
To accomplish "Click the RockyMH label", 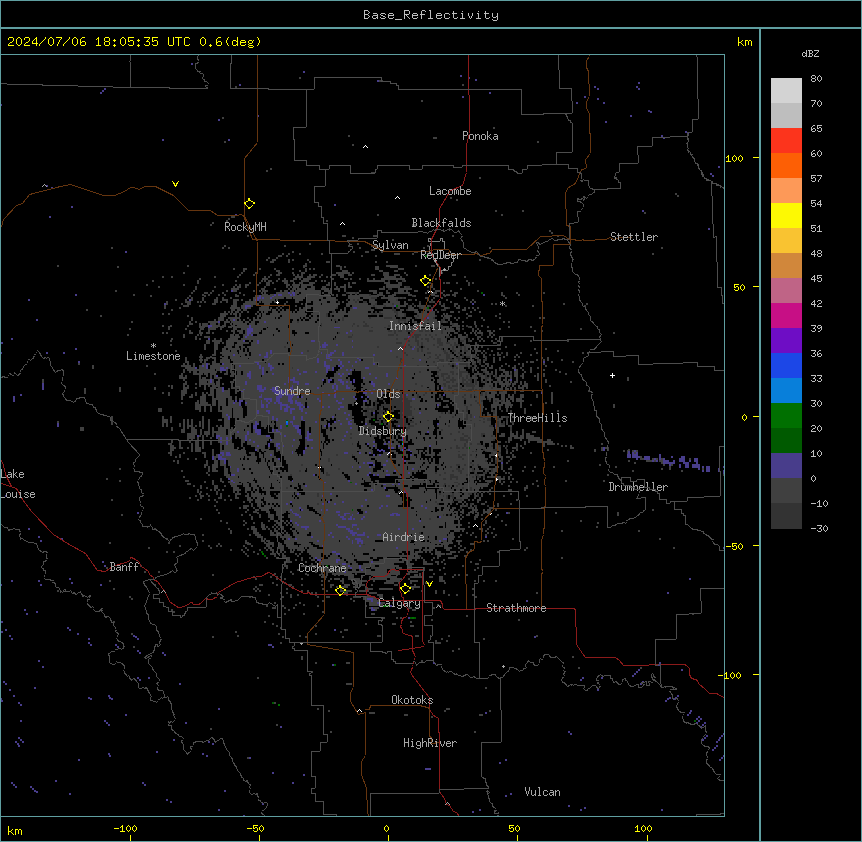I will click(245, 227).
